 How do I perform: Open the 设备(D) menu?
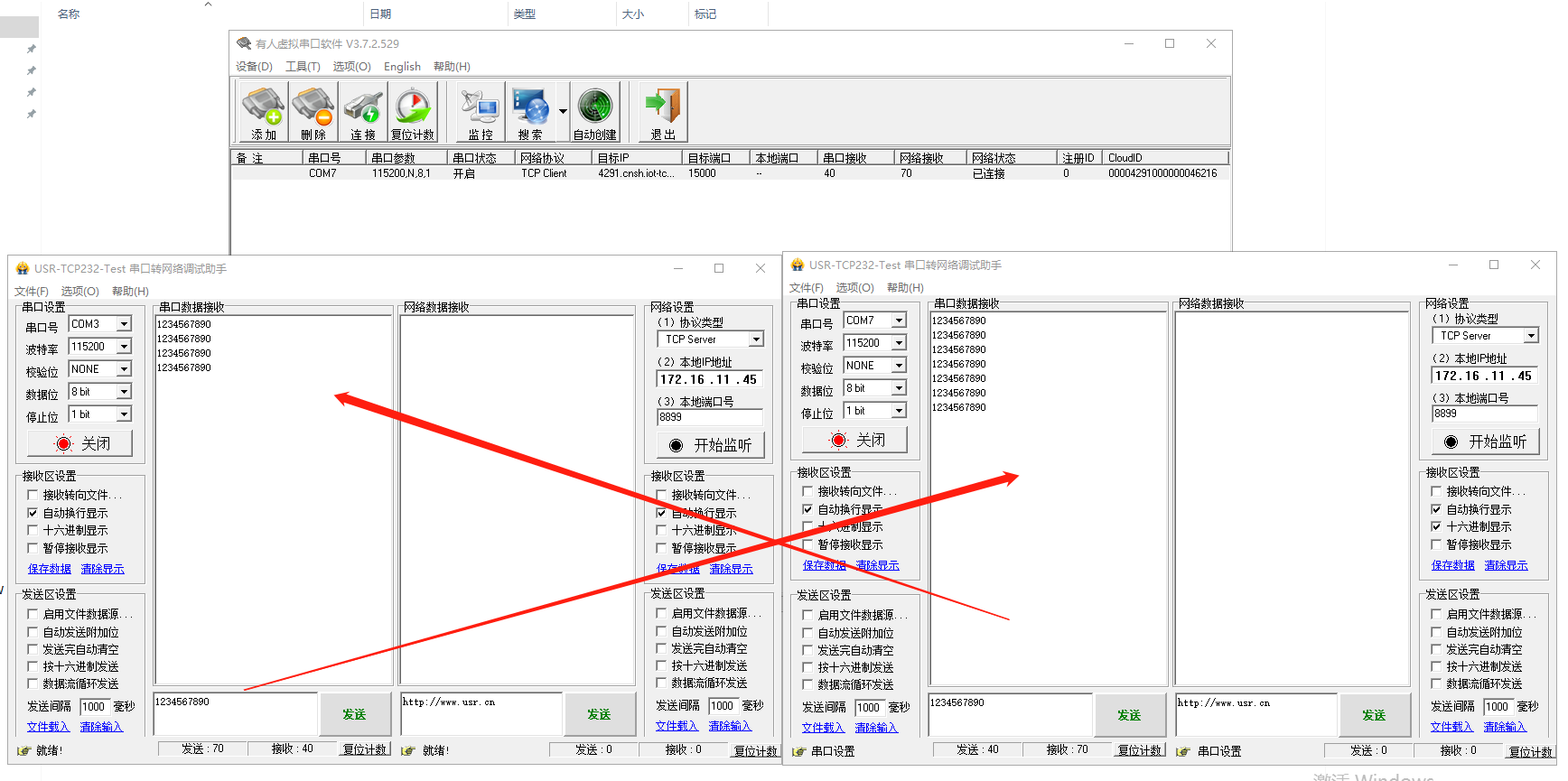click(254, 67)
